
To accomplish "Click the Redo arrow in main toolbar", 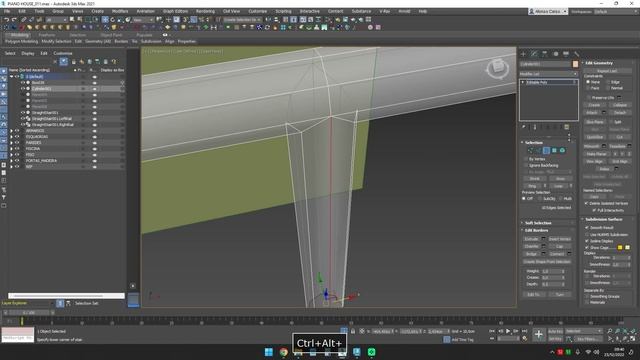I will [14, 20].
